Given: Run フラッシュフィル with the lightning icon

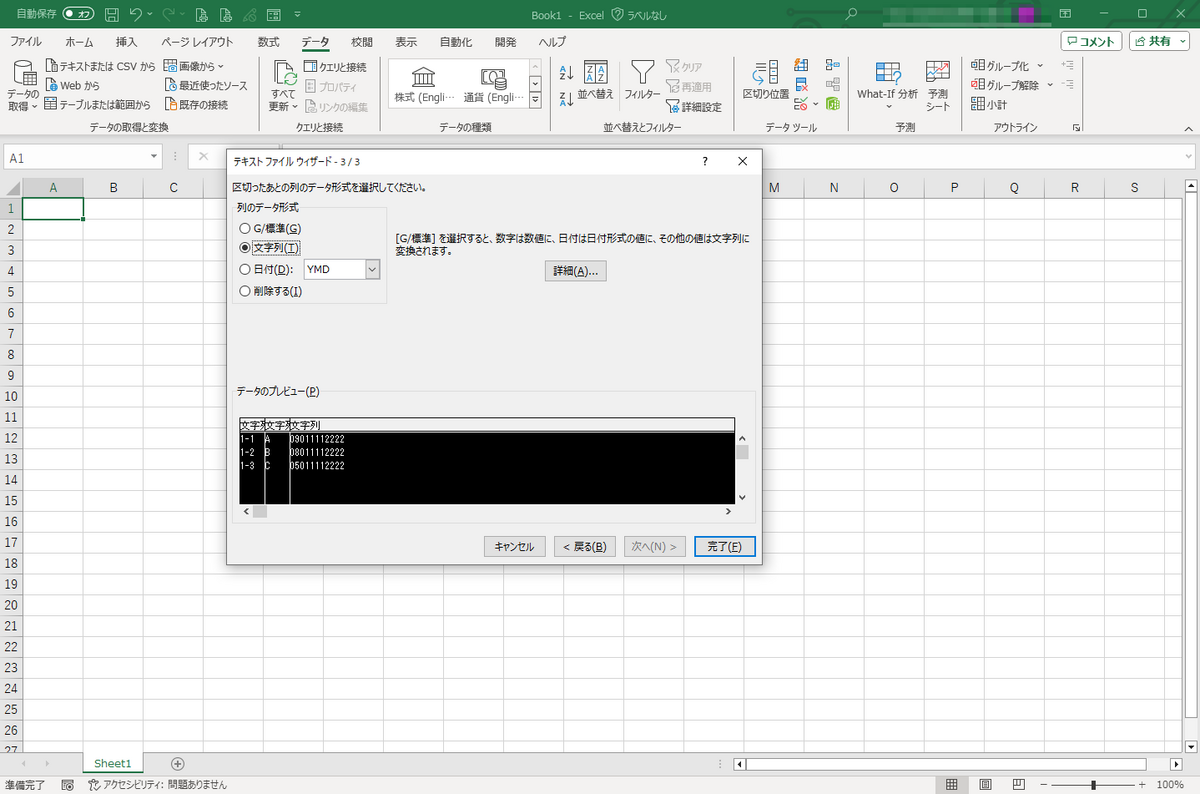Looking at the screenshot, I should (x=800, y=65).
